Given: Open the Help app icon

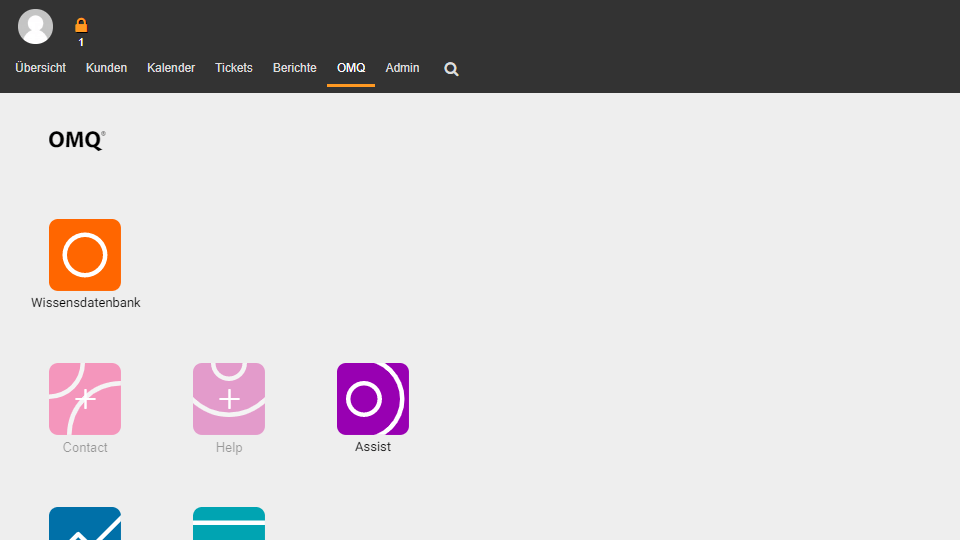Looking at the screenshot, I should (x=229, y=399).
